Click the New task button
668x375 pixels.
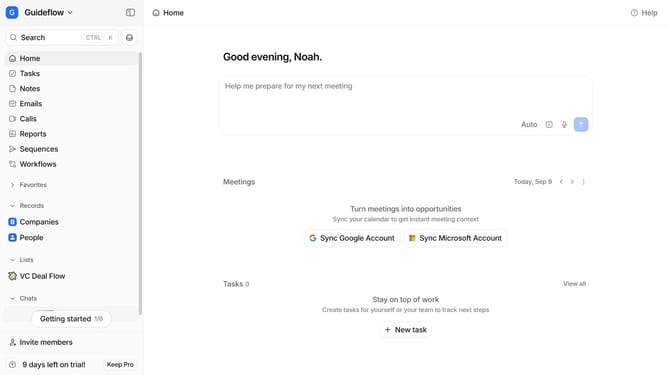(x=406, y=330)
